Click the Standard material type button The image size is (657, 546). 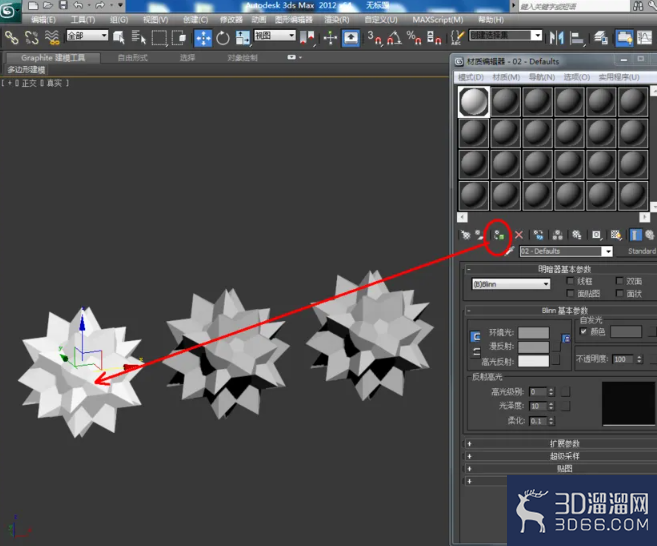pos(641,251)
